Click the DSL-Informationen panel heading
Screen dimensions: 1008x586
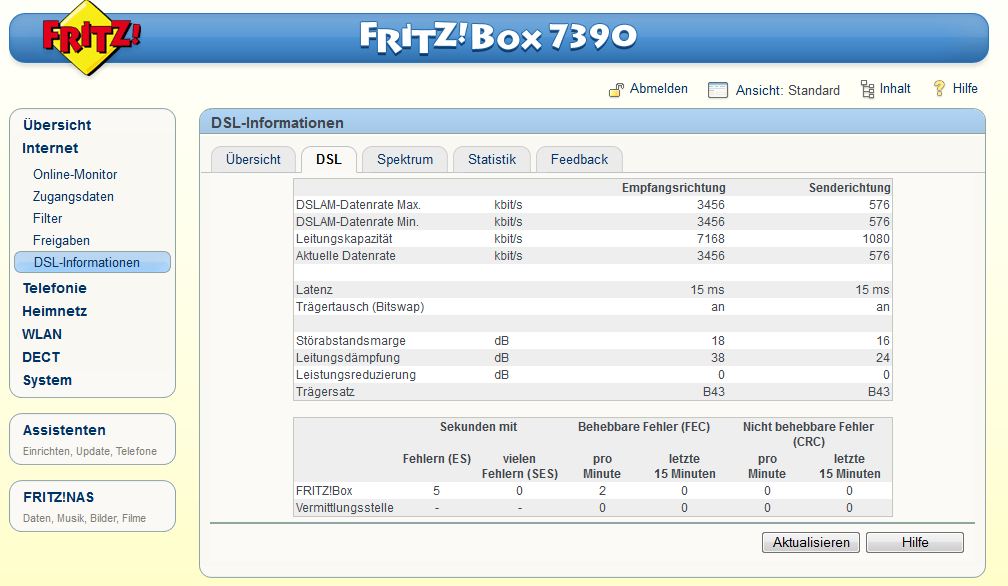277,123
